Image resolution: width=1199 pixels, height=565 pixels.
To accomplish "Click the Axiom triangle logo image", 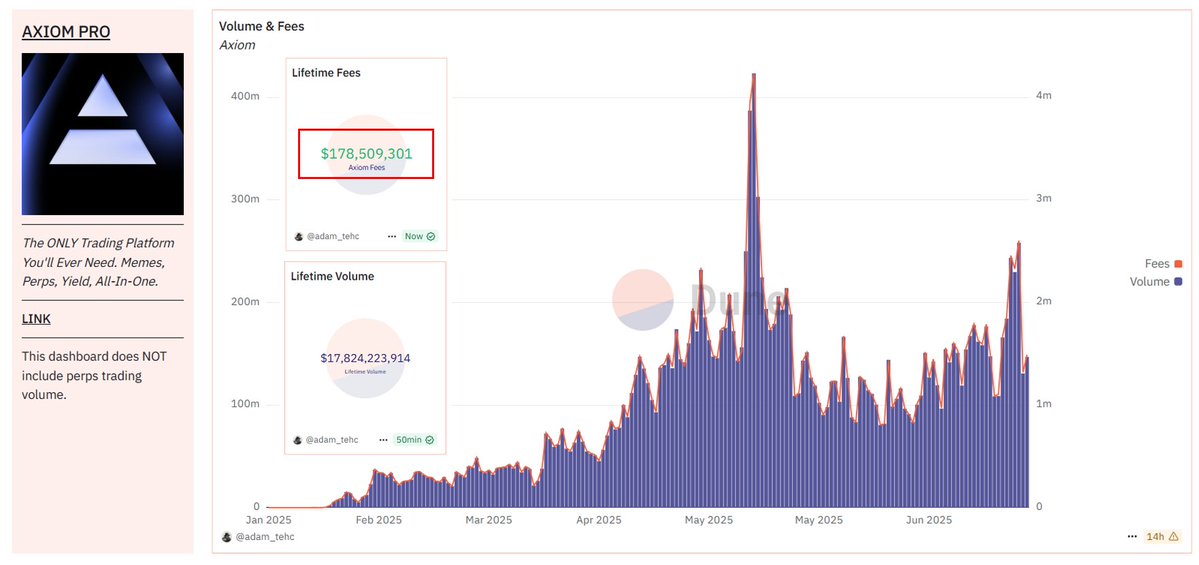I will point(102,134).
